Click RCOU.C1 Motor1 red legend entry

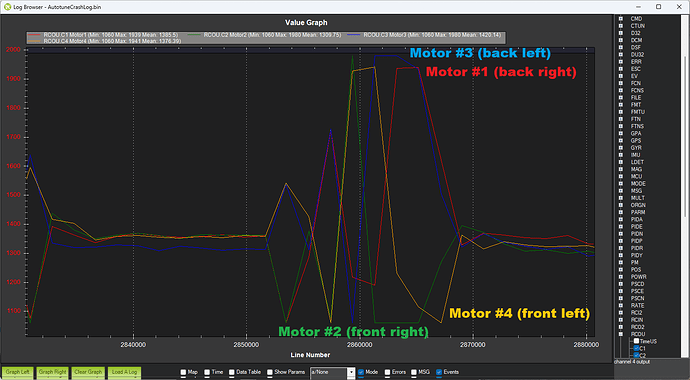104,35
